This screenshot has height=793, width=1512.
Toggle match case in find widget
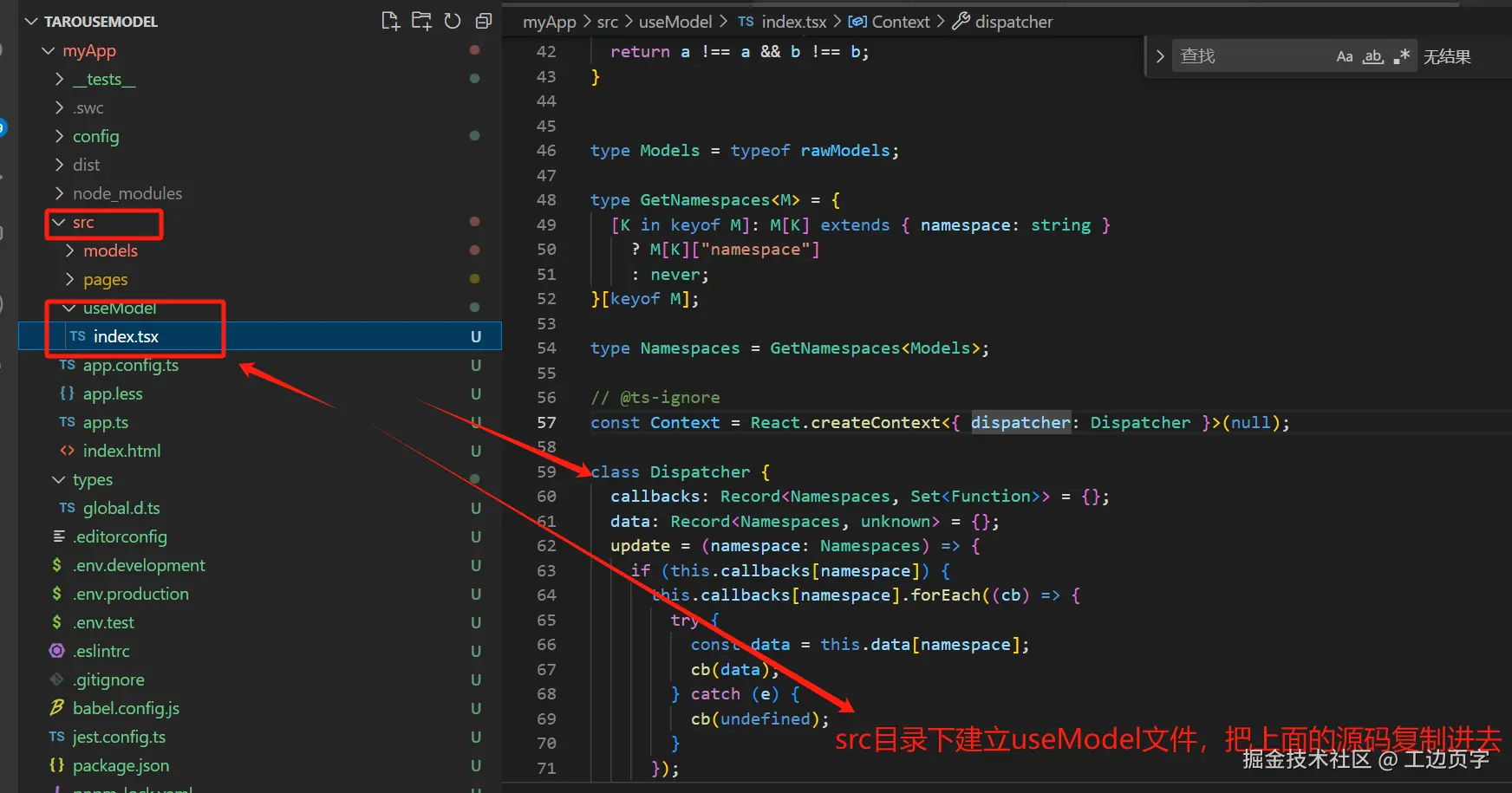click(1345, 56)
